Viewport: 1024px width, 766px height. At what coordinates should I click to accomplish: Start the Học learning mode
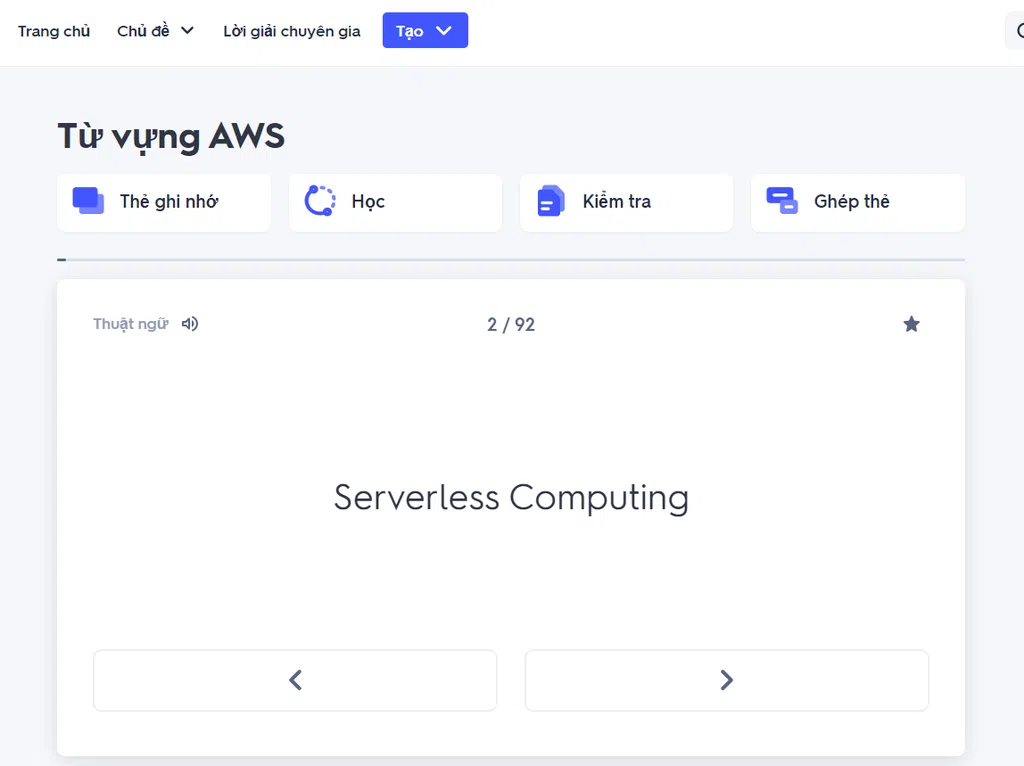395,202
